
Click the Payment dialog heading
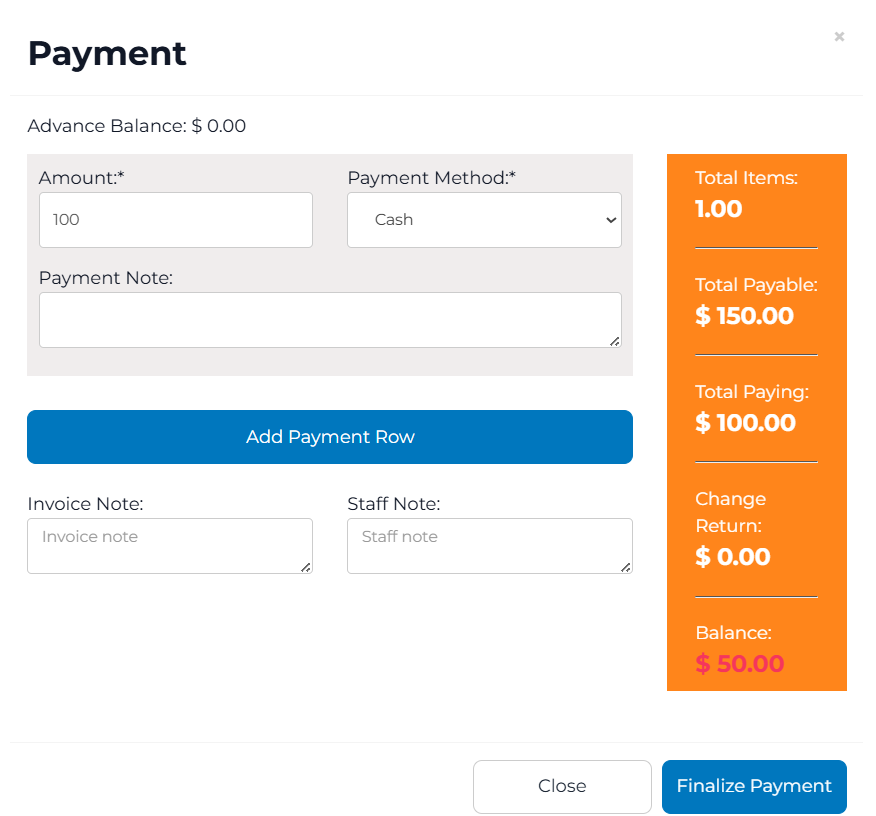(107, 53)
